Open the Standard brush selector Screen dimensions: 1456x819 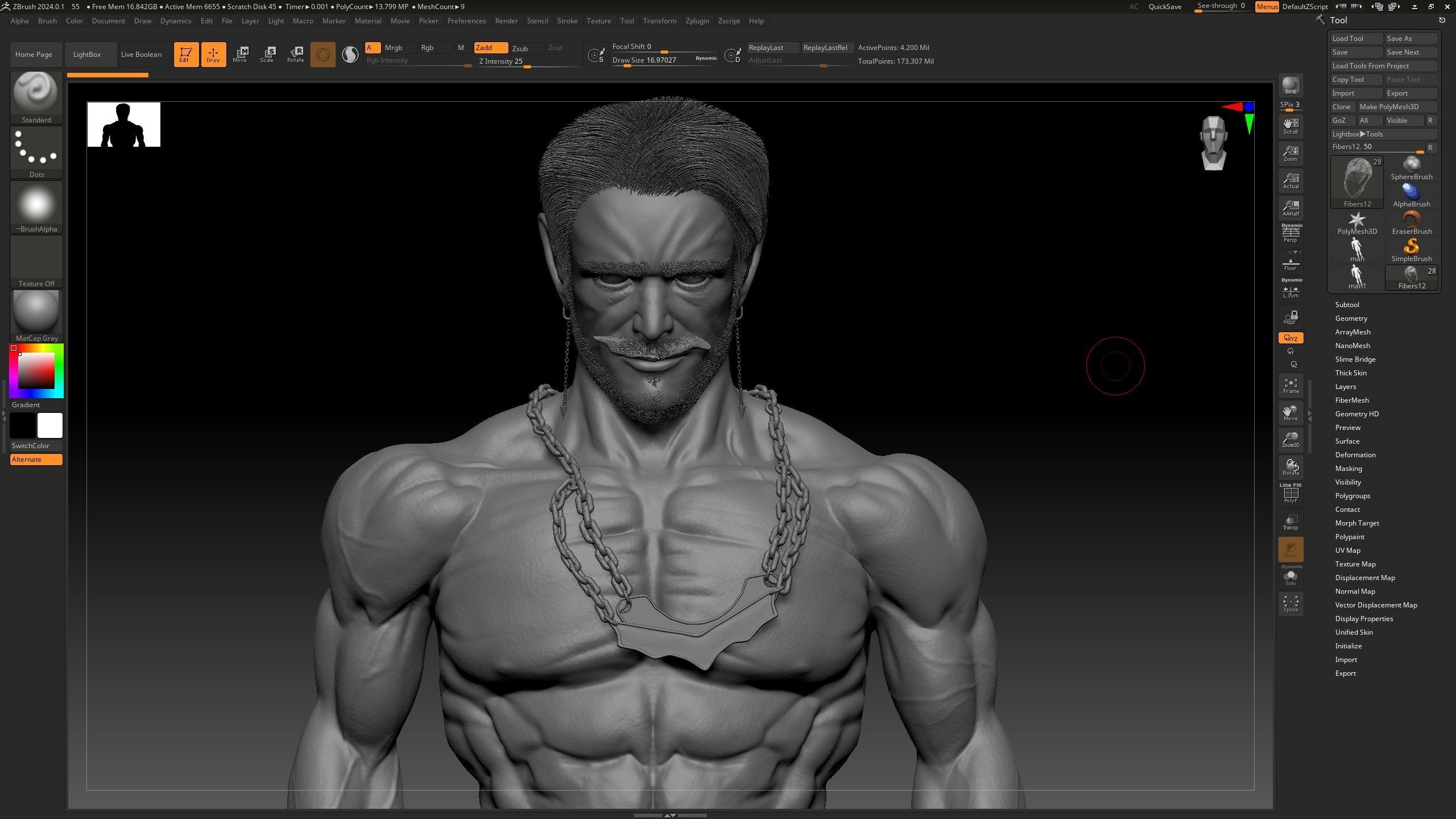point(36,97)
